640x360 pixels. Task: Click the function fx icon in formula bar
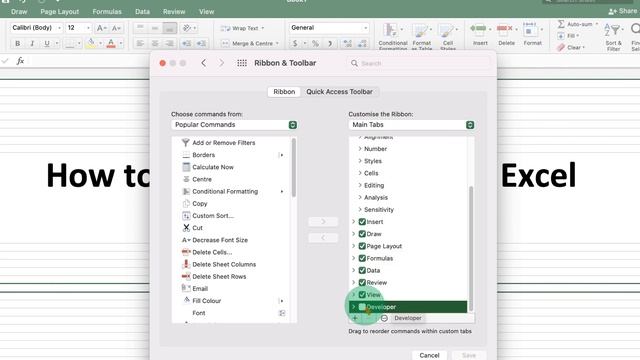point(20,61)
